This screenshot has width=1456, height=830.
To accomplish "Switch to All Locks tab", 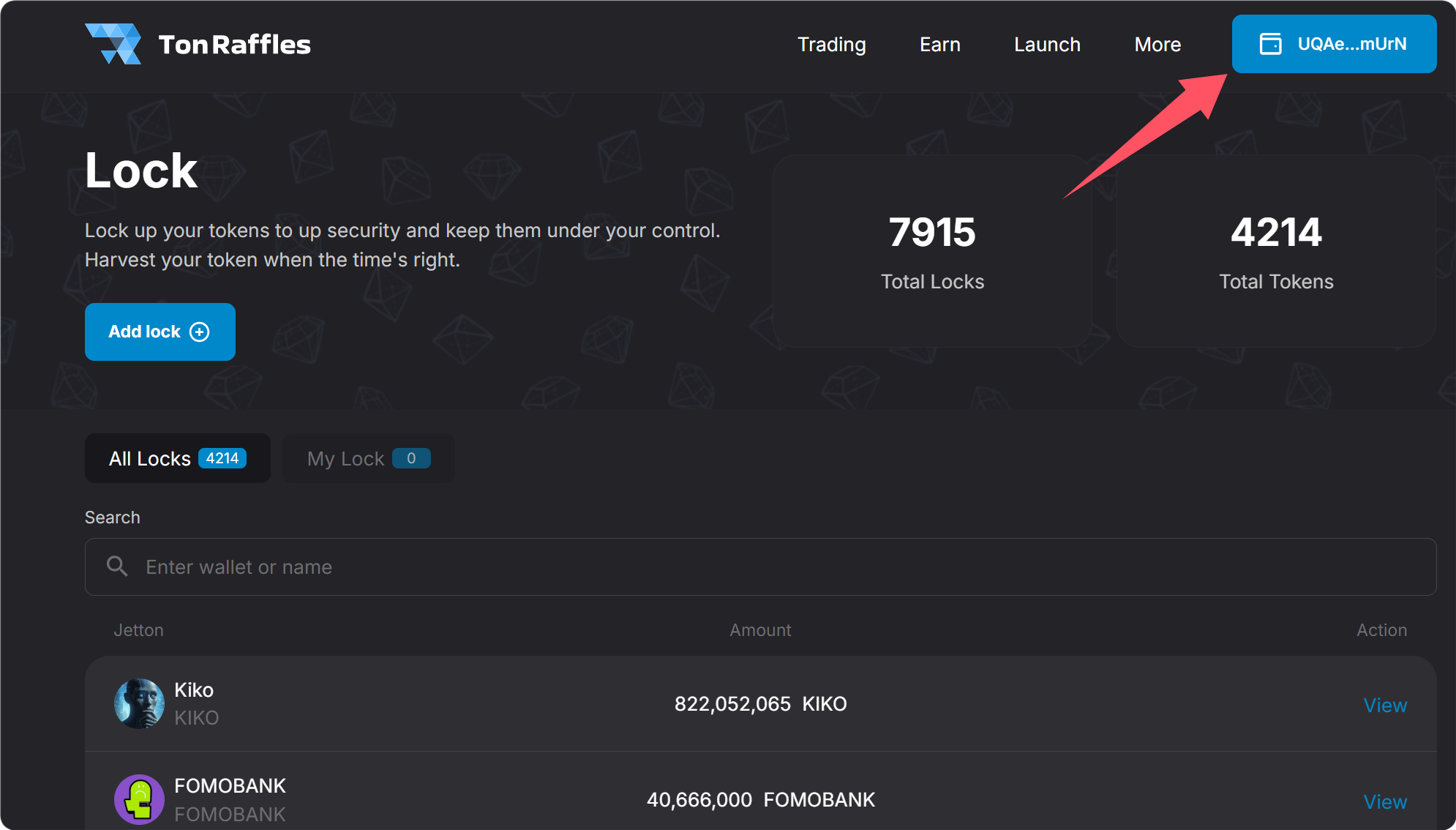I will (177, 458).
